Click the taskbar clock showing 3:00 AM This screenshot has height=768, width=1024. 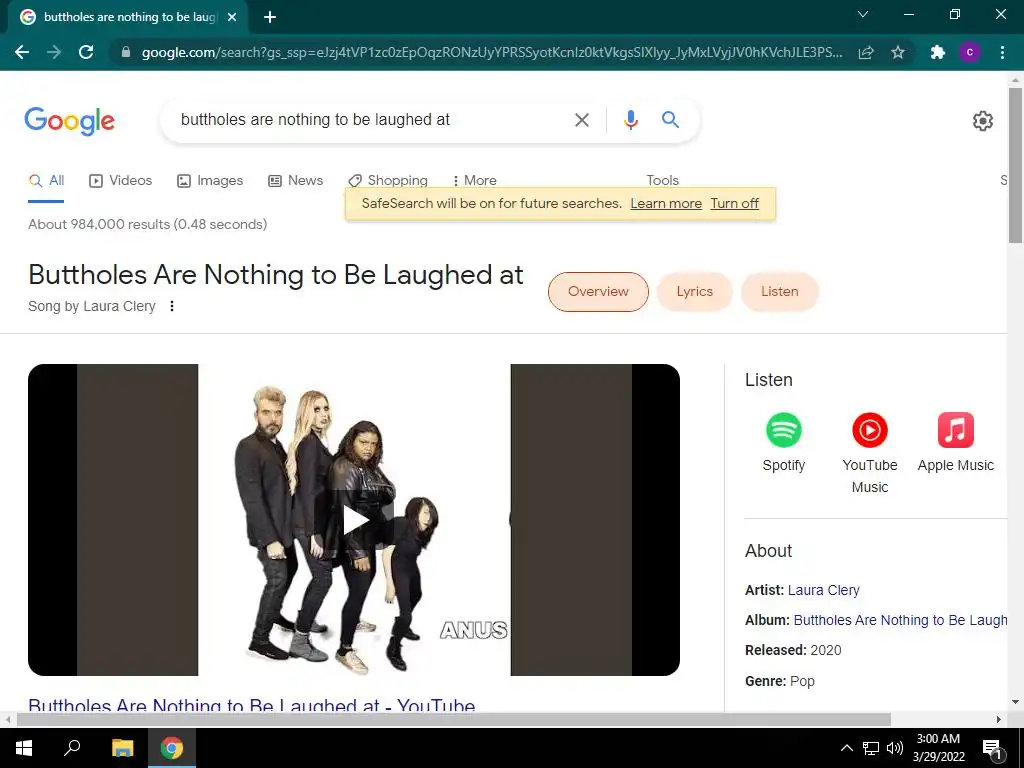[x=938, y=748]
